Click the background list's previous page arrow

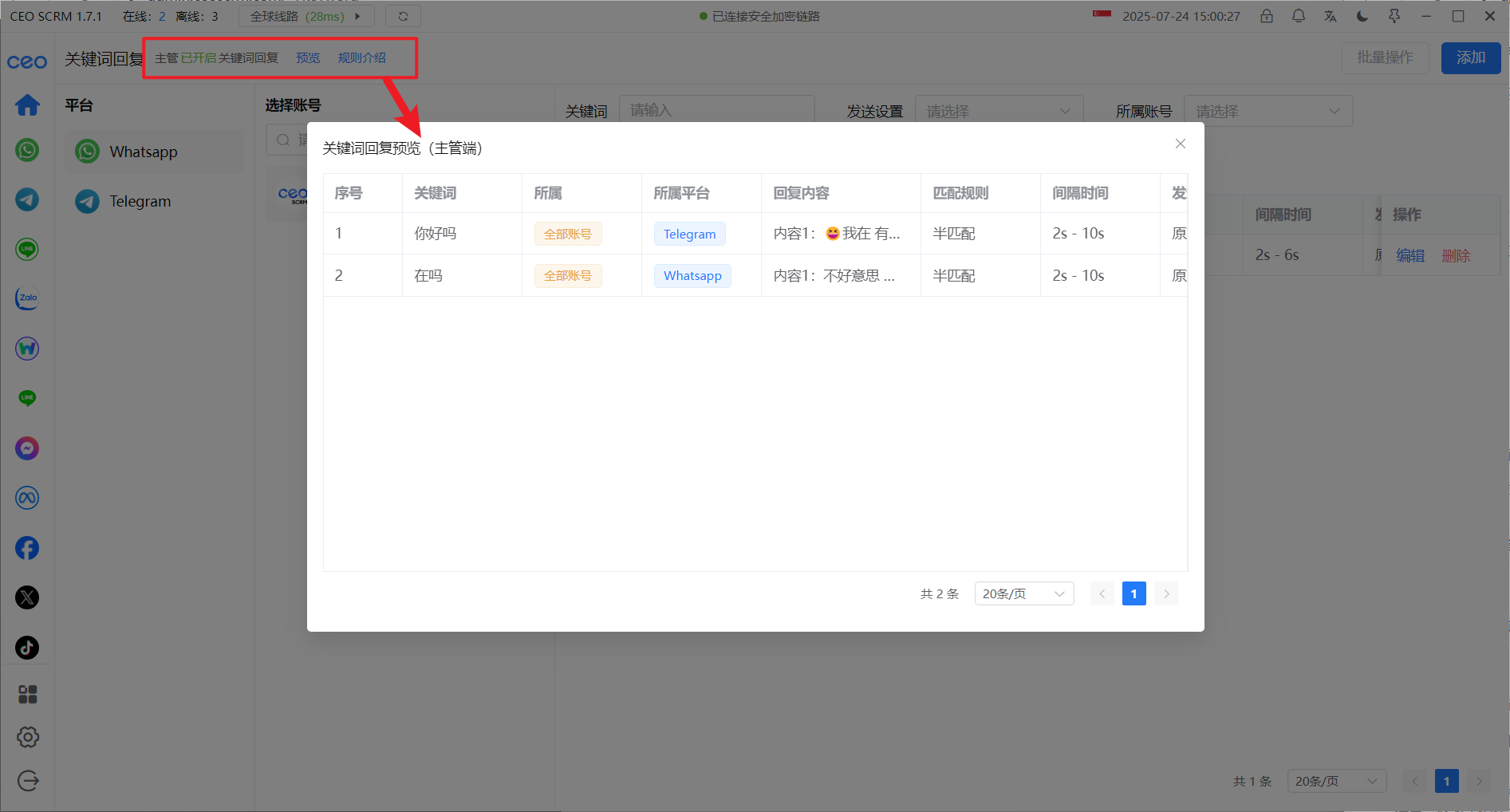coord(1415,781)
